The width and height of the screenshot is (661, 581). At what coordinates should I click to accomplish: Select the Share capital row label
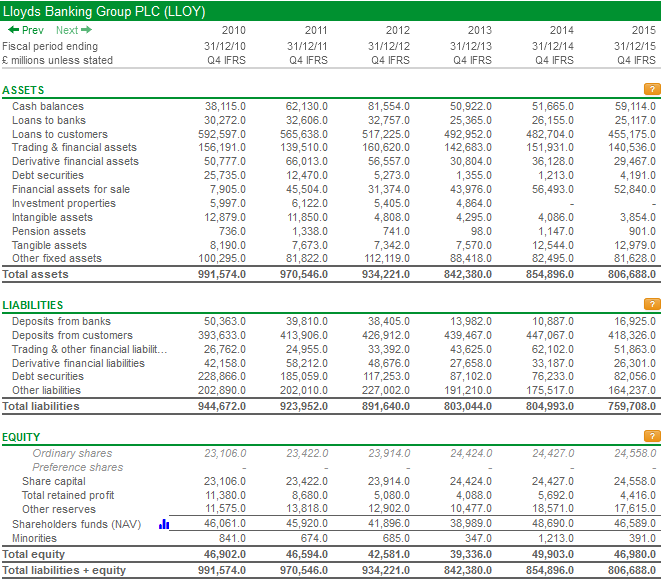[54, 481]
